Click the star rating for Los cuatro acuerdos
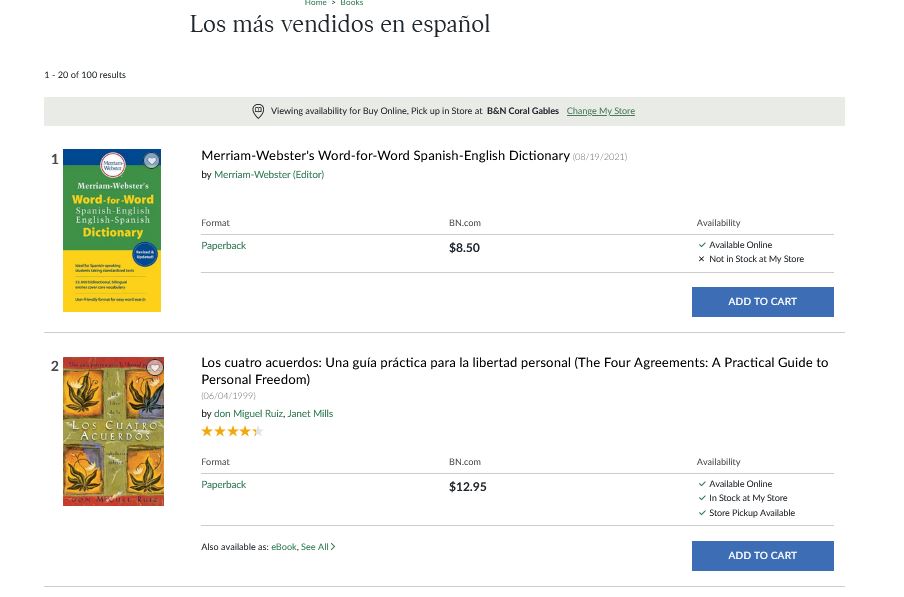The width and height of the screenshot is (904, 597). click(231, 432)
